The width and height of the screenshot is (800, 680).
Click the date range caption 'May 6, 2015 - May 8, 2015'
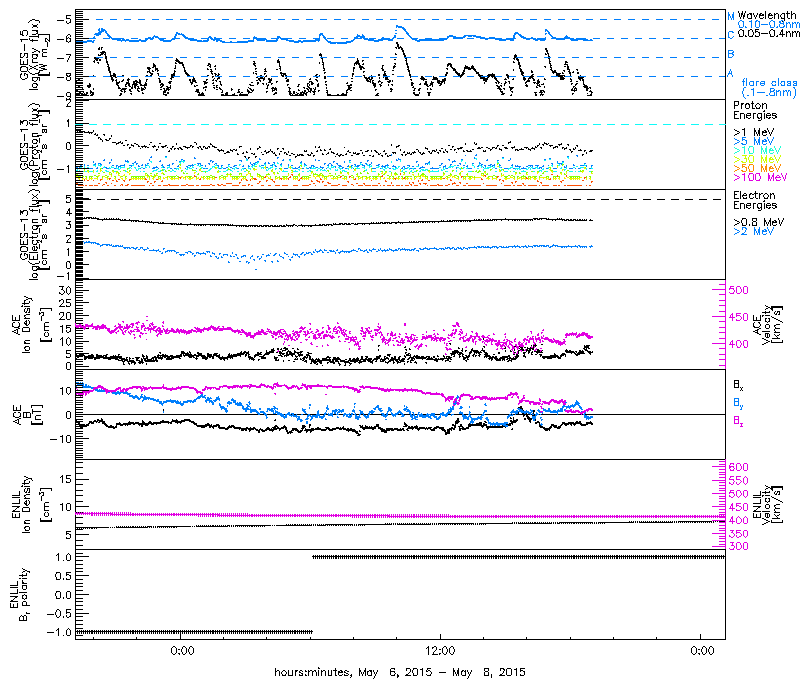pyautogui.click(x=442, y=672)
